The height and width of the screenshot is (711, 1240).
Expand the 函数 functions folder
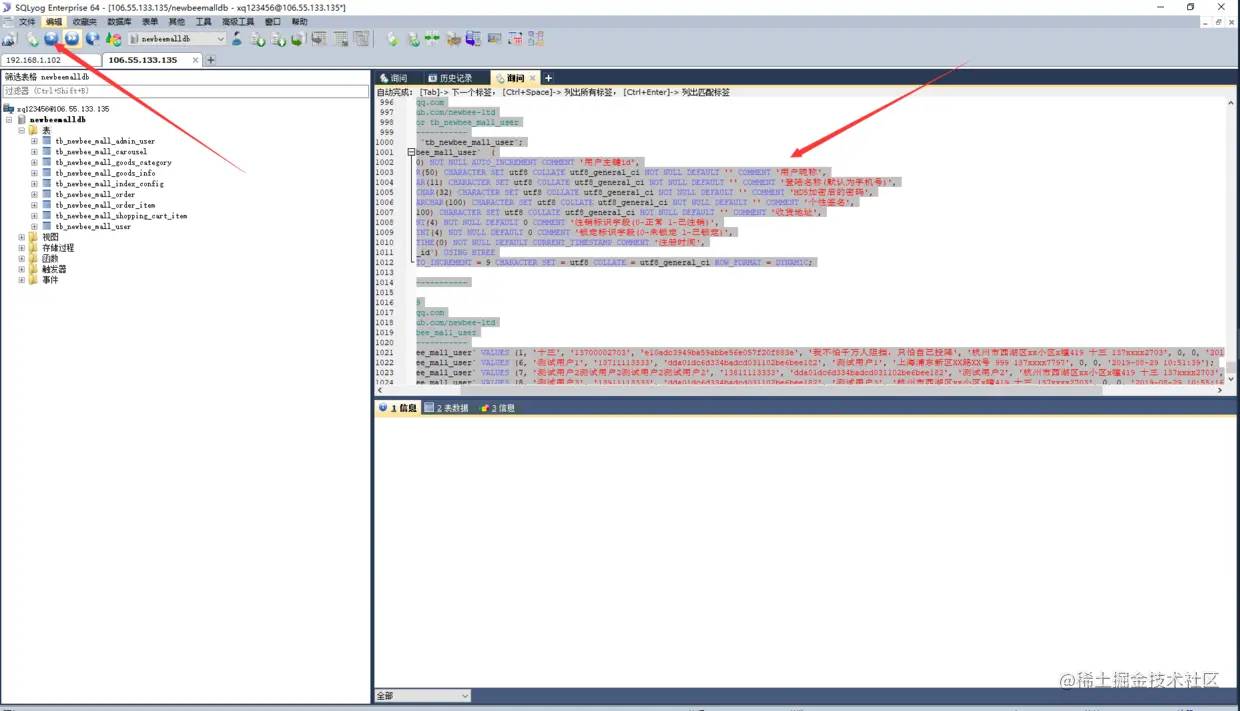coord(22,259)
